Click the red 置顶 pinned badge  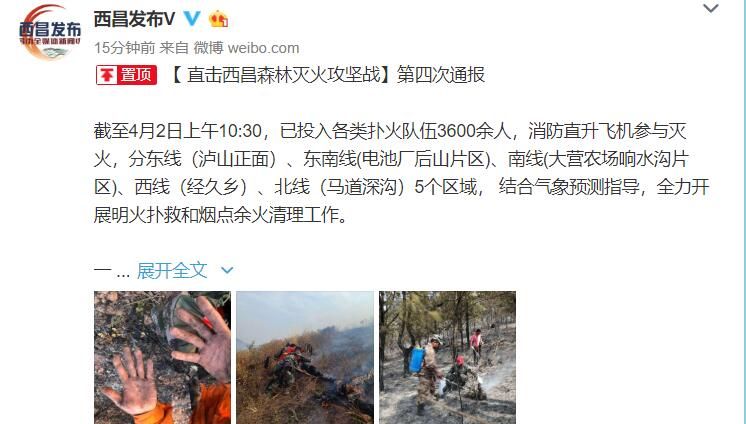127,75
